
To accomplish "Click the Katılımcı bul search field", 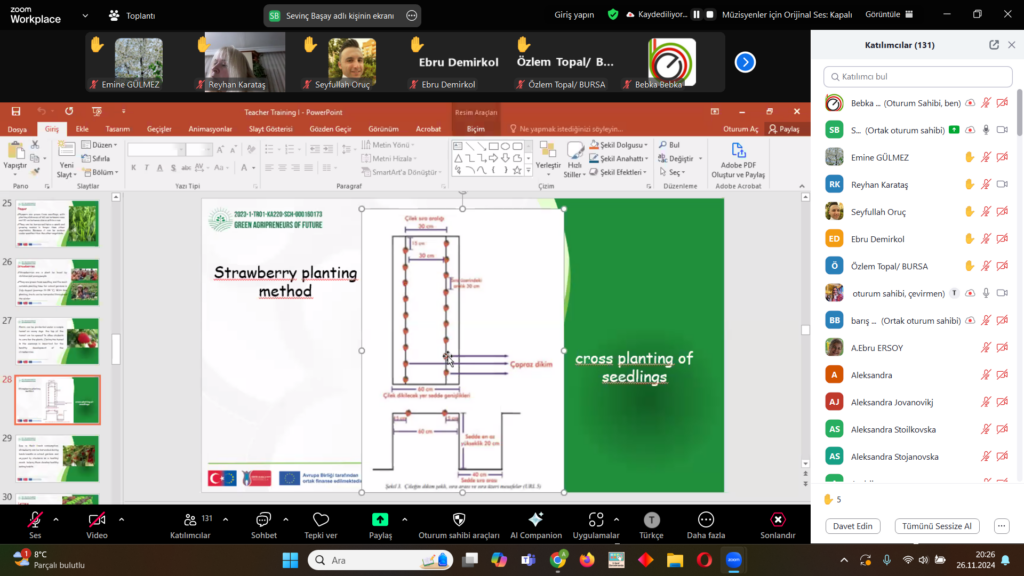I will click(x=915, y=76).
